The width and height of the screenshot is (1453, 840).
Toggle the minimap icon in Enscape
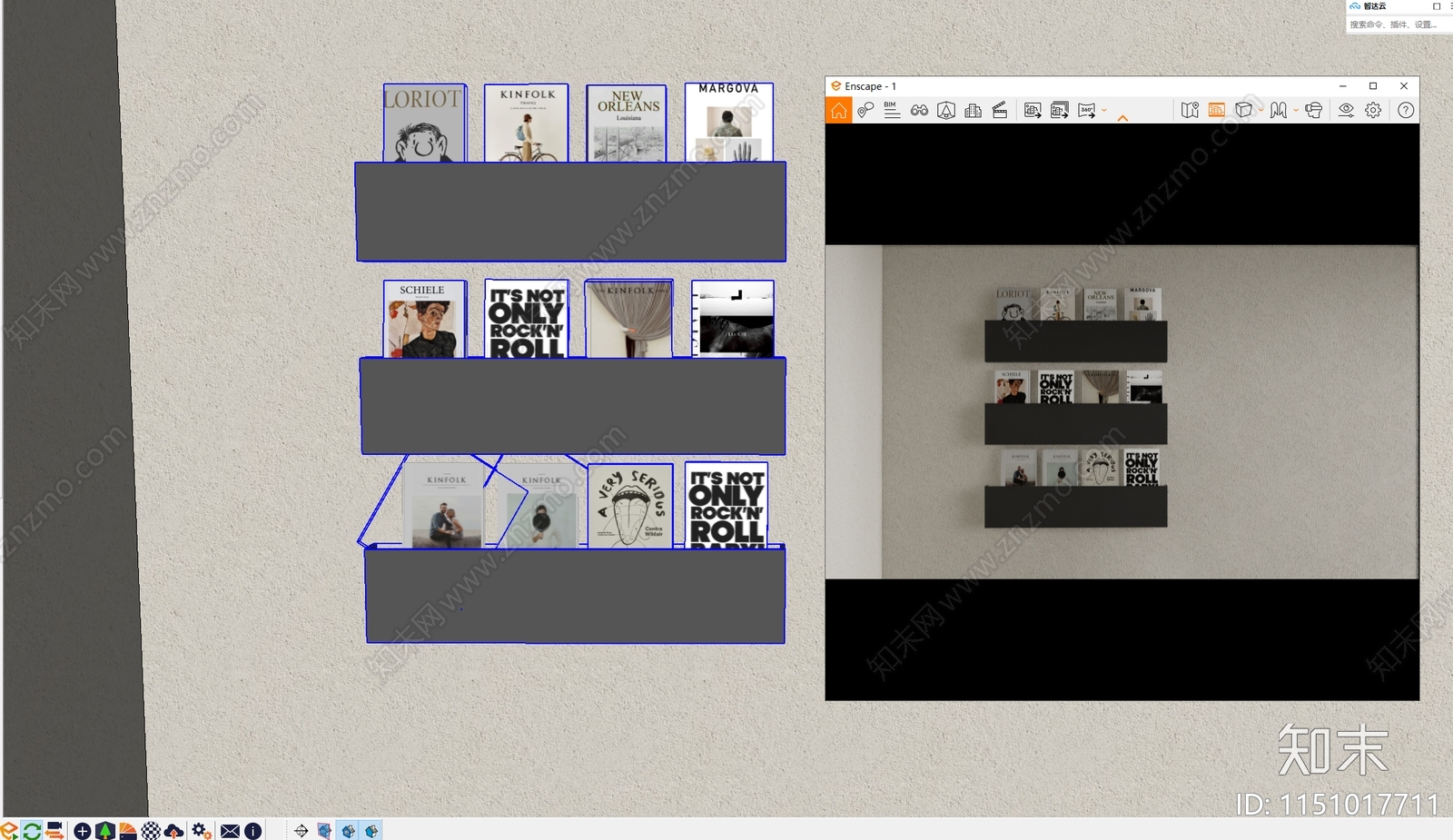point(1190,110)
